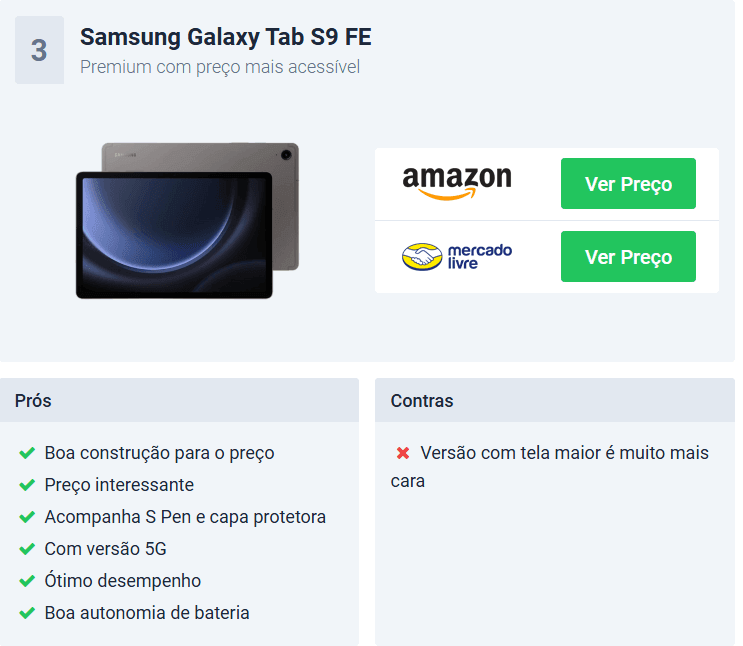
Task: Click the number 3 ranking badge
Action: pyautogui.click(x=39, y=50)
